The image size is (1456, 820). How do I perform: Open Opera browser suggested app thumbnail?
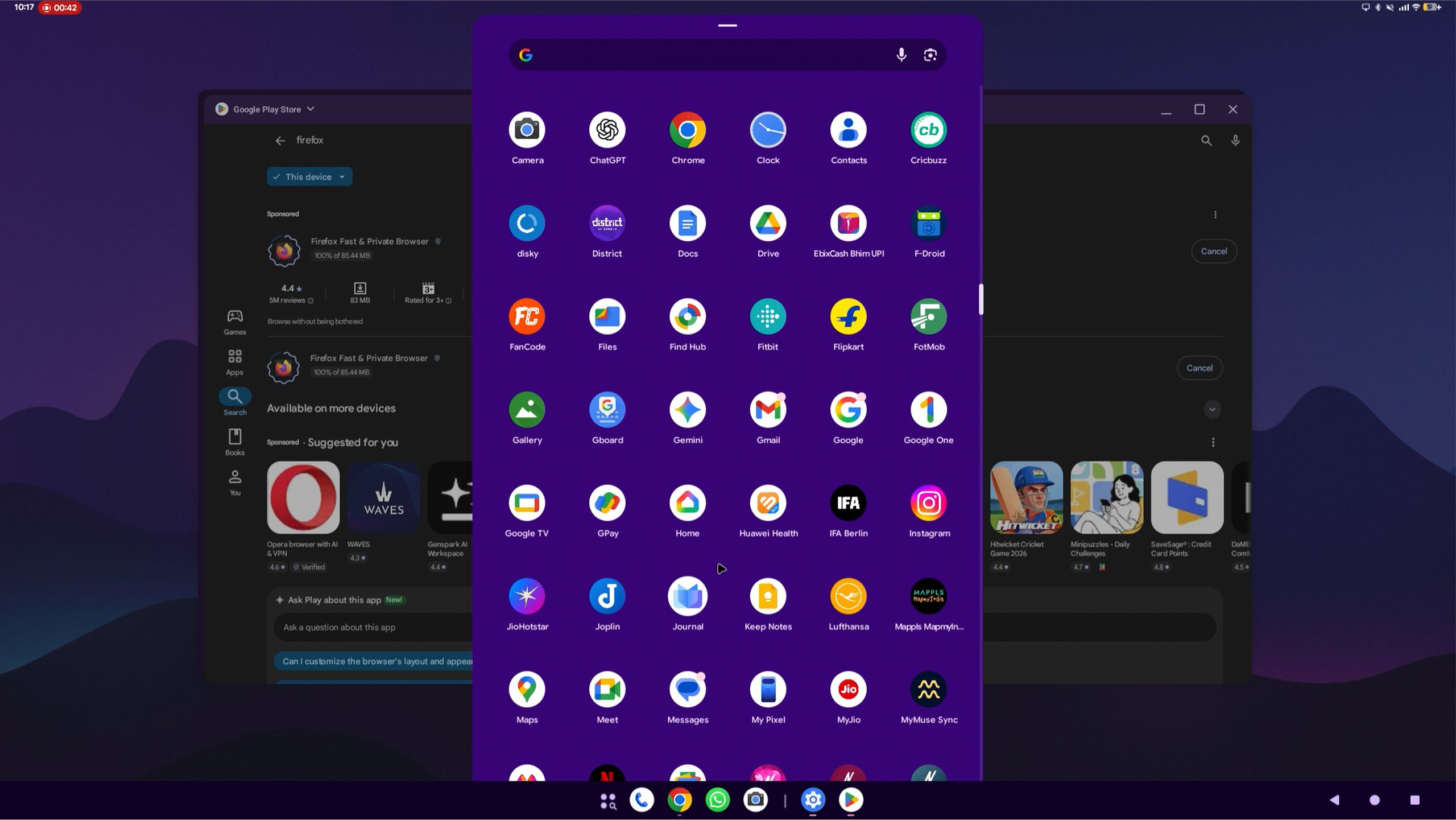pyautogui.click(x=303, y=497)
